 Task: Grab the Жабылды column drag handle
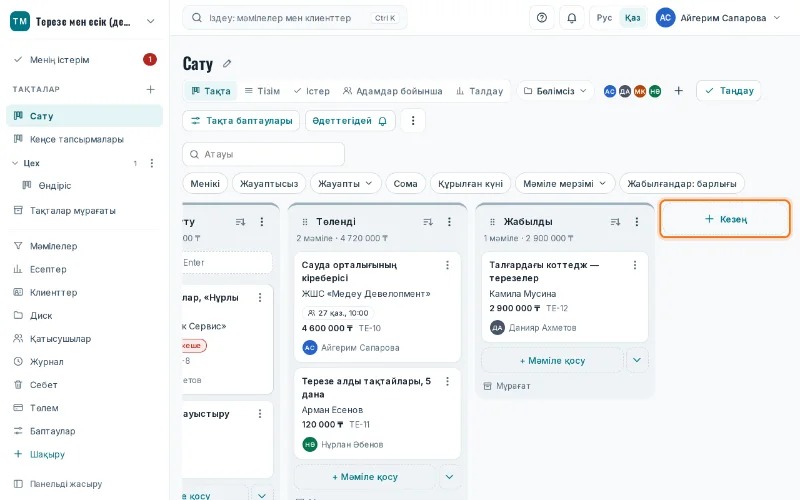(492, 222)
